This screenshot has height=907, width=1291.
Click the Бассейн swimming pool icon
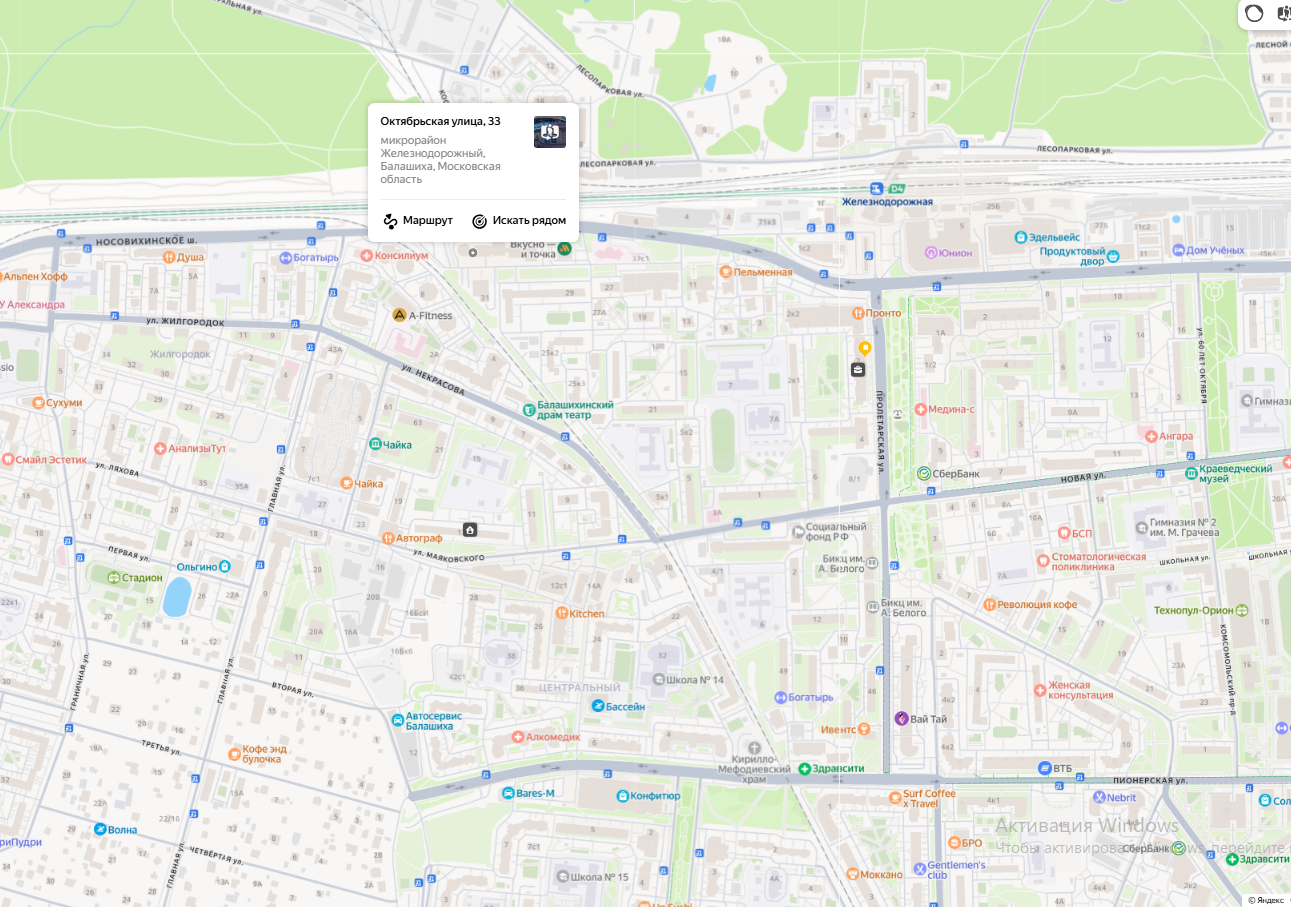pyautogui.click(x=598, y=706)
